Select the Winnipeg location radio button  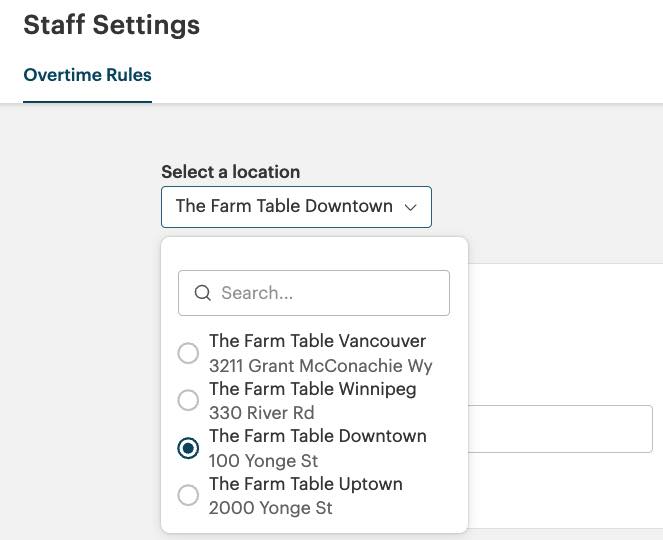188,400
